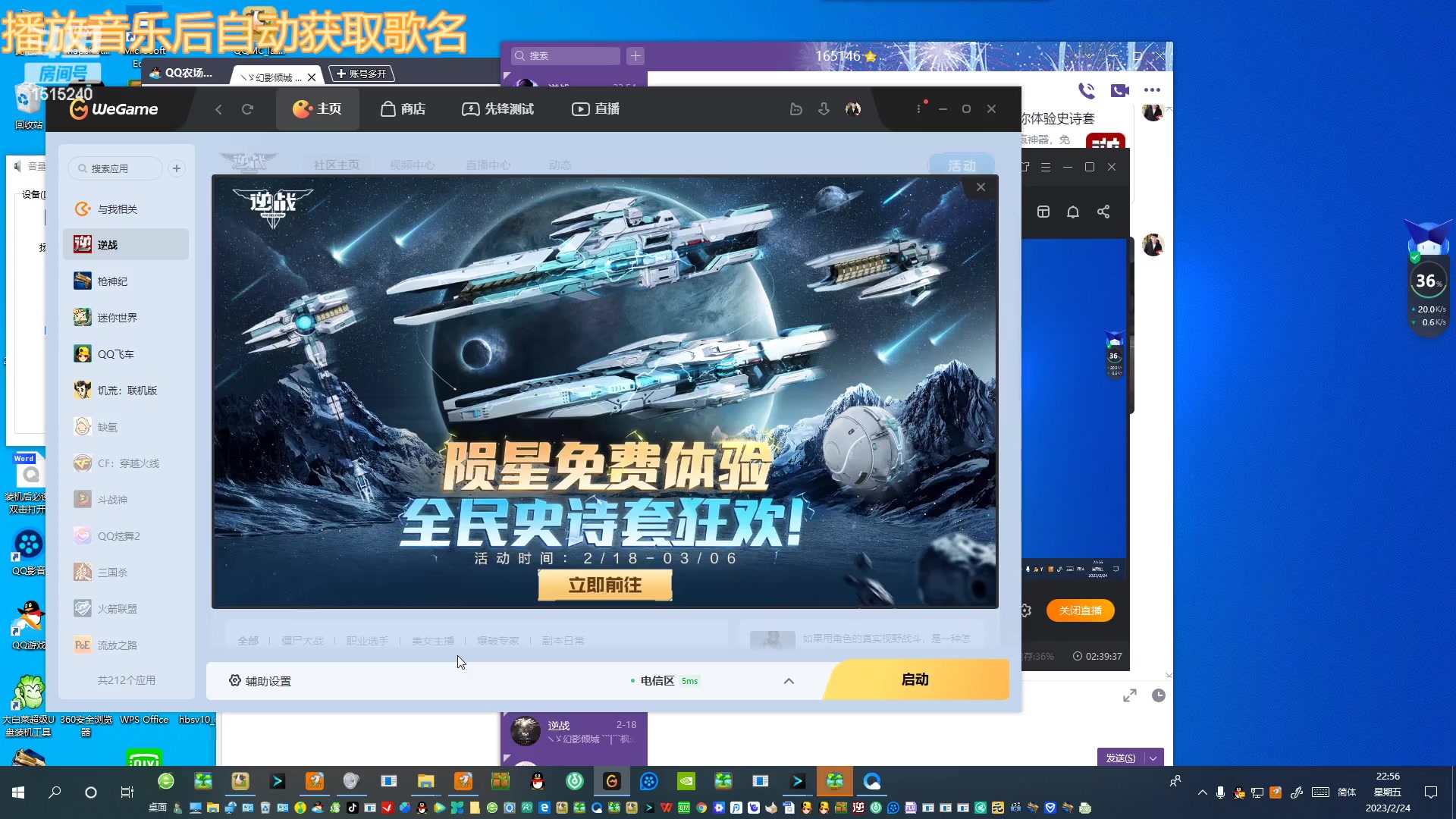The width and height of the screenshot is (1456, 819).
Task: Click the WeGame refresh icon
Action: [x=247, y=109]
